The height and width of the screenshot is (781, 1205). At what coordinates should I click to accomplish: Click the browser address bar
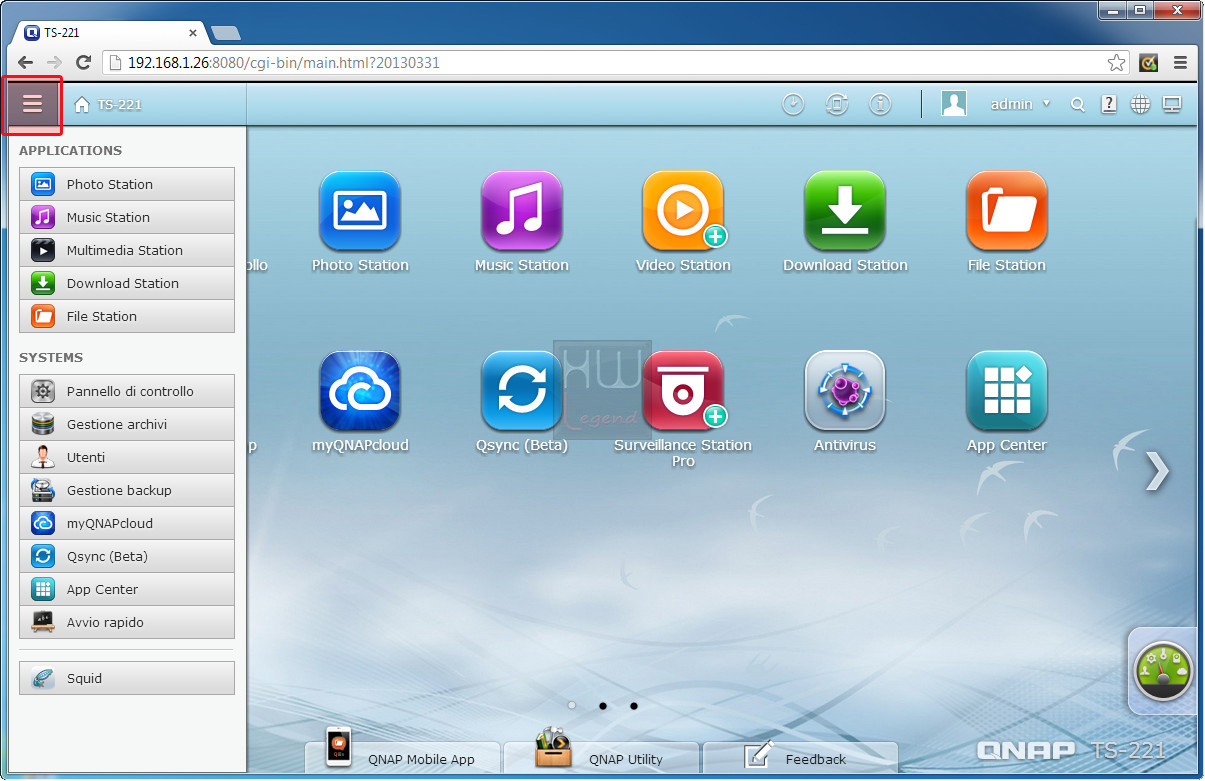point(615,62)
